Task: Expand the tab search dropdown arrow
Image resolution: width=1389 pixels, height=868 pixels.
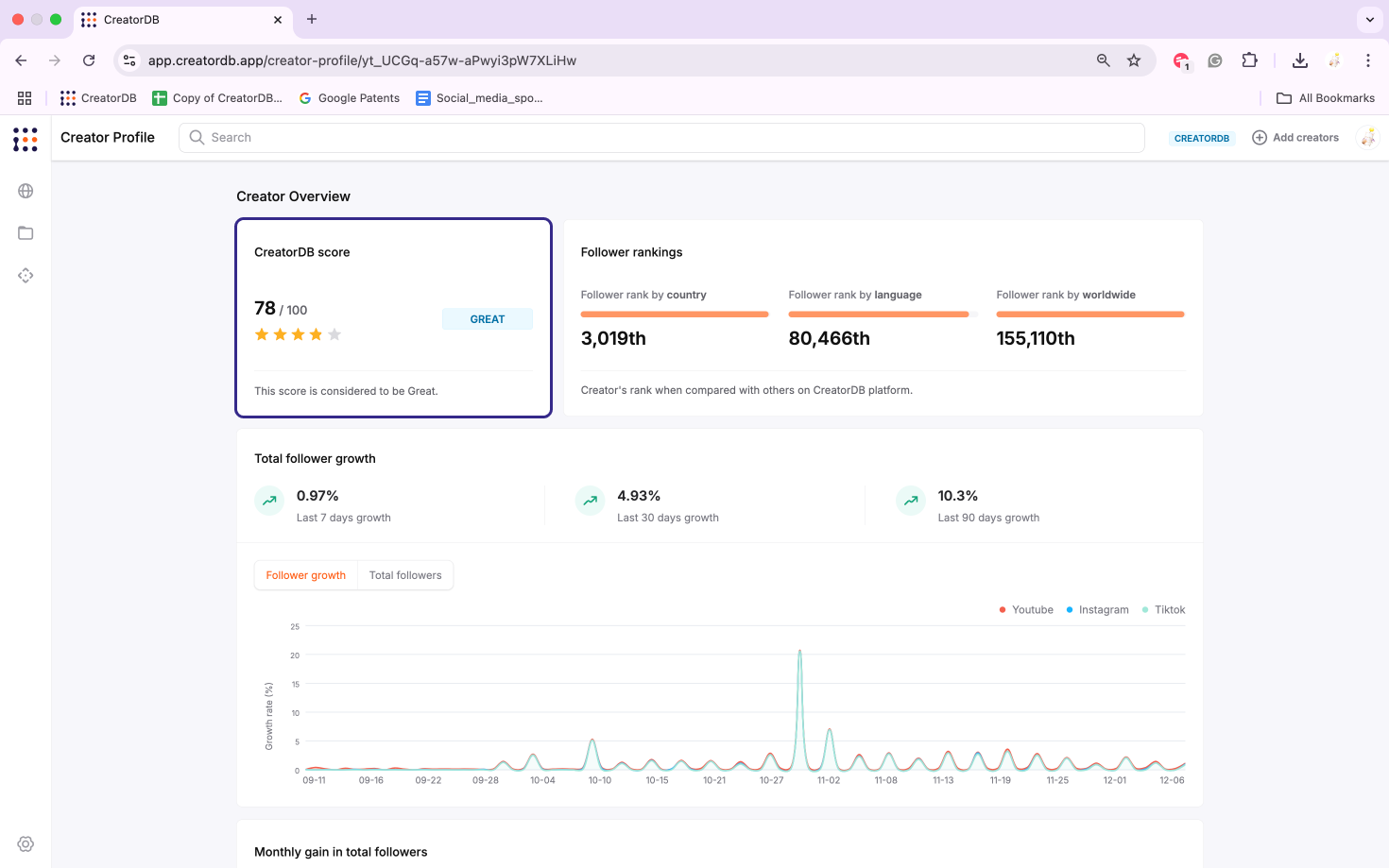Action: click(1369, 20)
